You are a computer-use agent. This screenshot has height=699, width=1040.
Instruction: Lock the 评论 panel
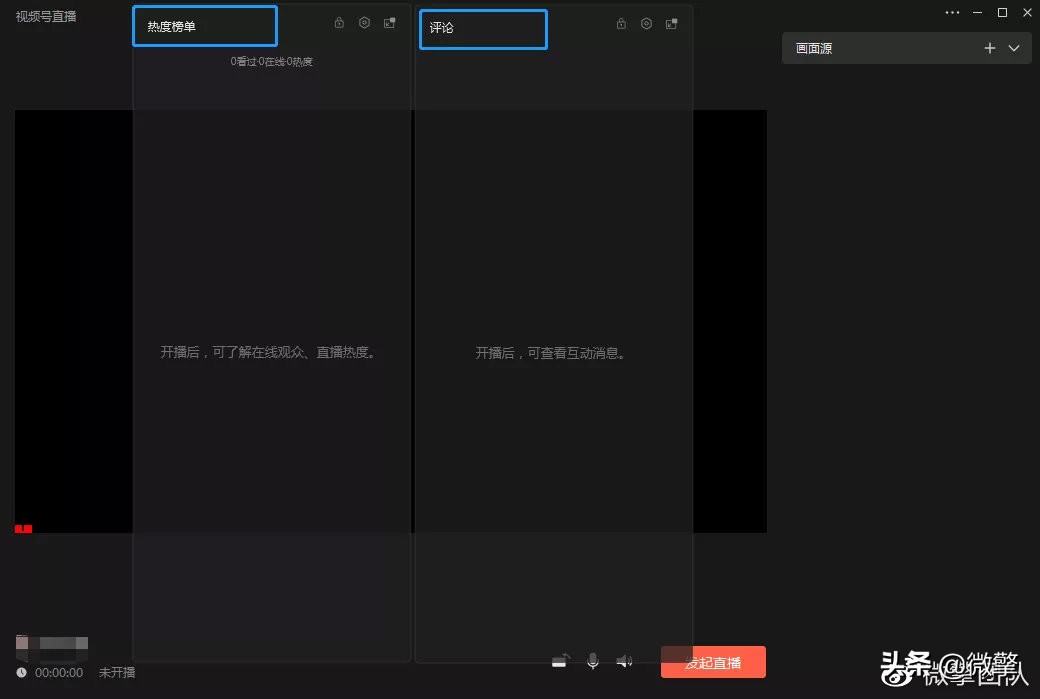click(x=621, y=22)
